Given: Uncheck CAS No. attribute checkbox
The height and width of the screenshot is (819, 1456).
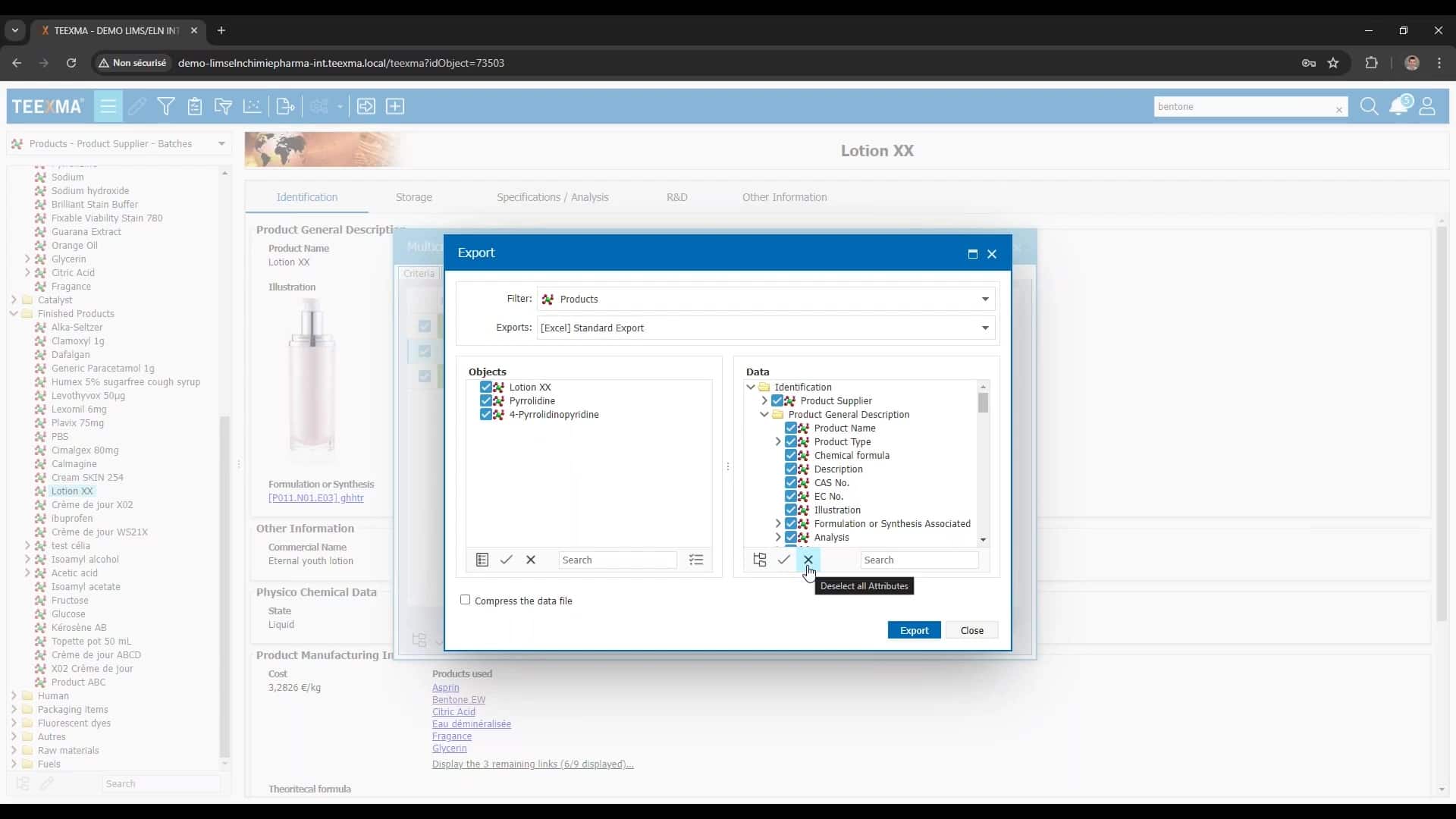Looking at the screenshot, I should [x=791, y=482].
